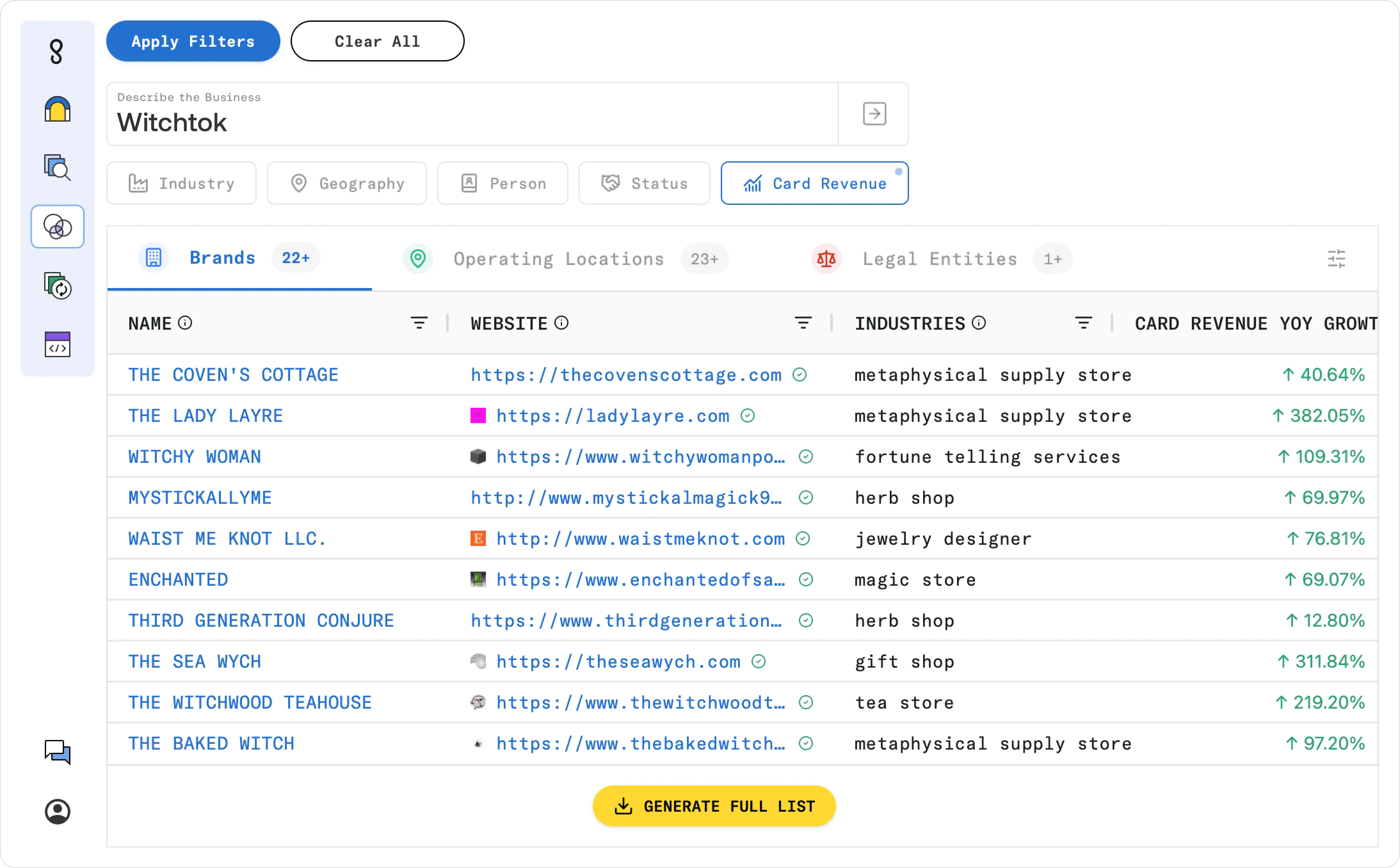Open the arch-shaped home icon in sidebar
Screen dimensions: 1400x868
point(57,109)
